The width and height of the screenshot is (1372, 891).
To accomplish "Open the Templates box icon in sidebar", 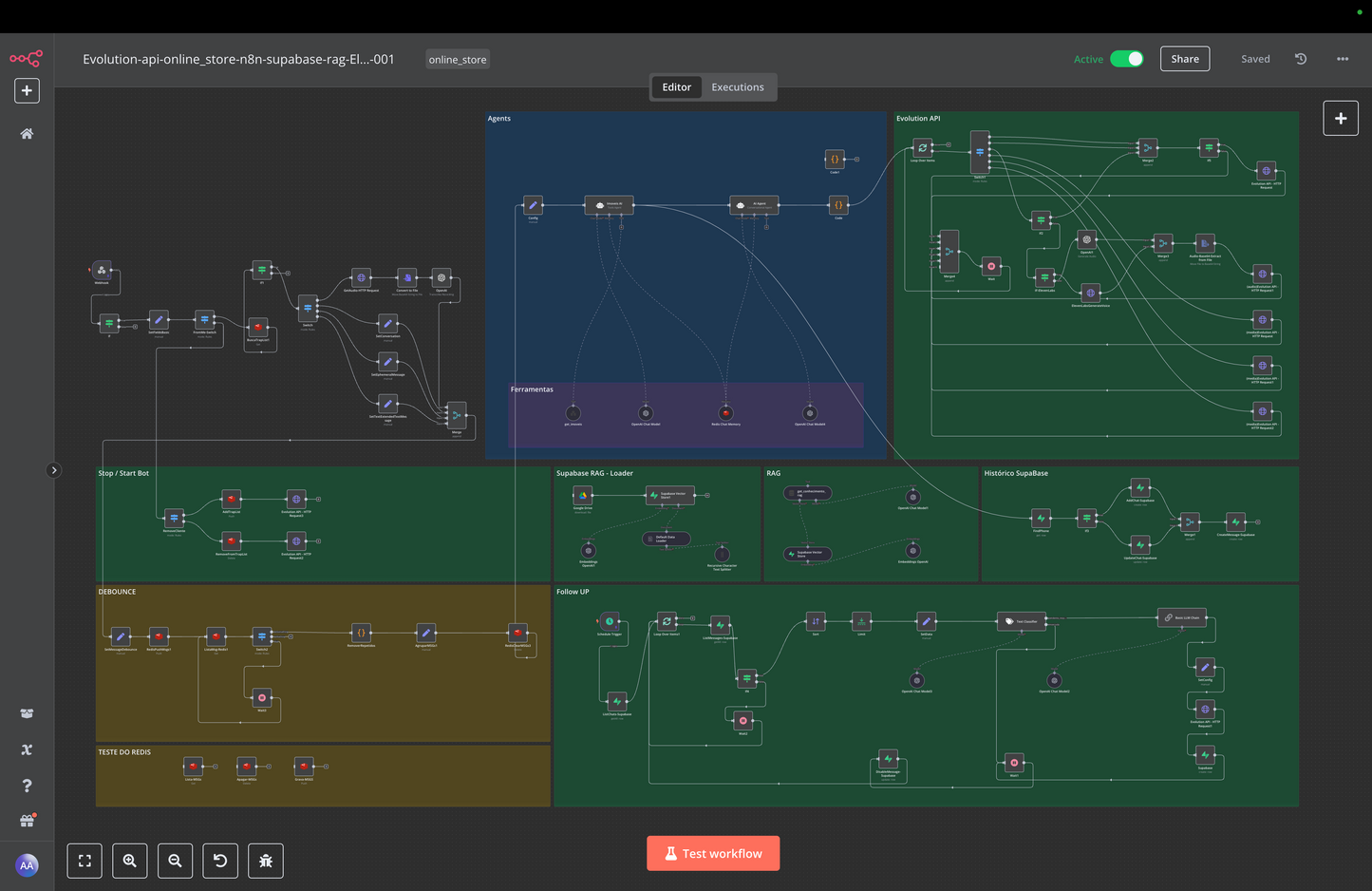I will click(x=27, y=713).
